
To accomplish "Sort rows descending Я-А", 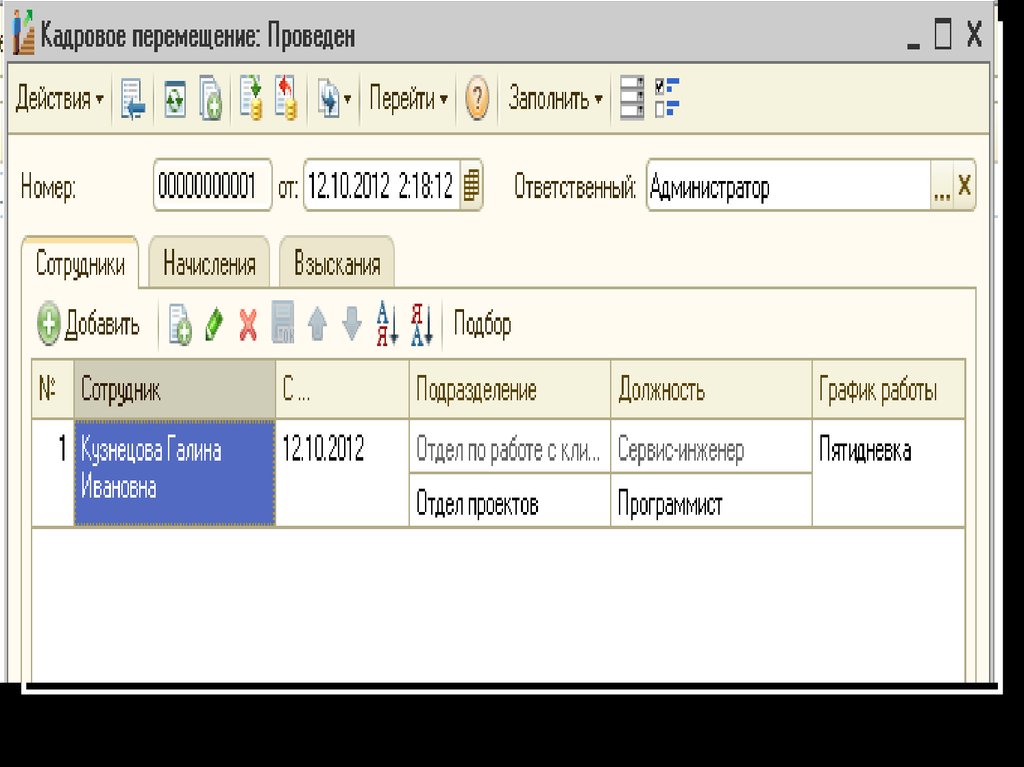I will [421, 325].
